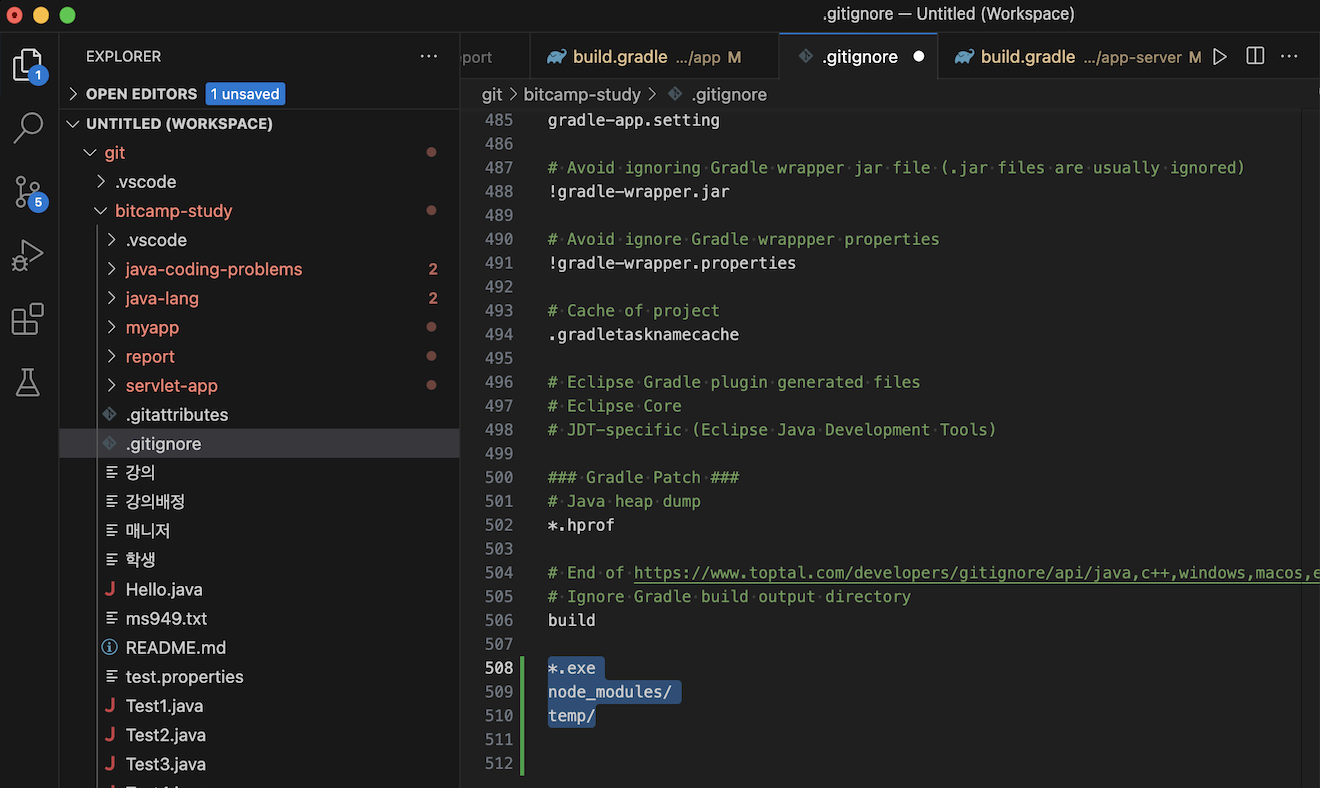This screenshot has width=1320, height=788.
Task: Open Explorer more actions ellipsis
Action: tap(429, 57)
